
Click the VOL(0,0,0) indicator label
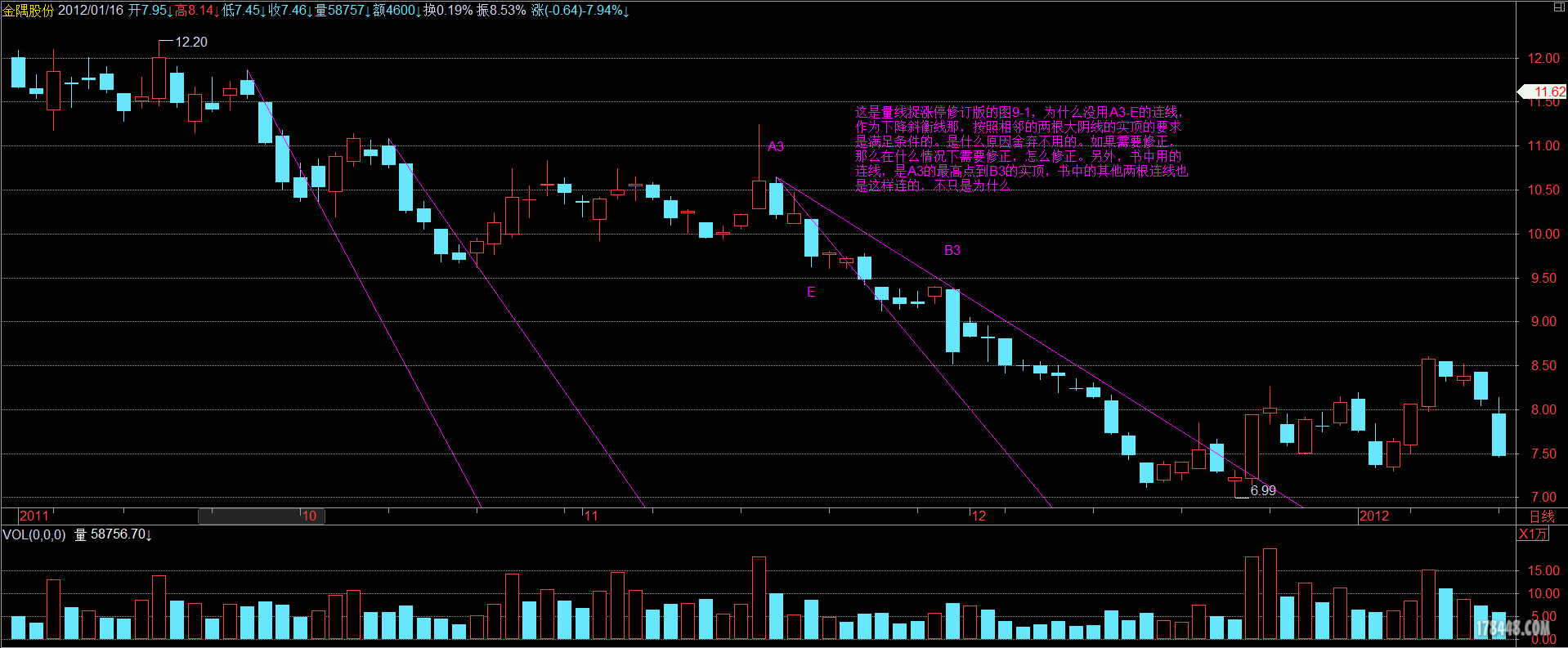click(34, 534)
